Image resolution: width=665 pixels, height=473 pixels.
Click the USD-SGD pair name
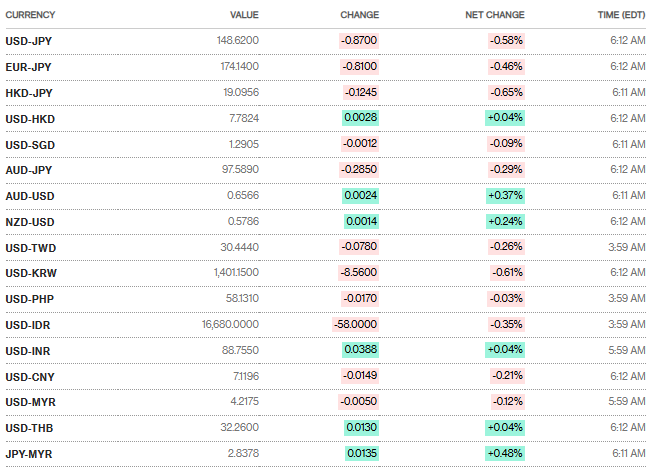pyautogui.click(x=29, y=143)
